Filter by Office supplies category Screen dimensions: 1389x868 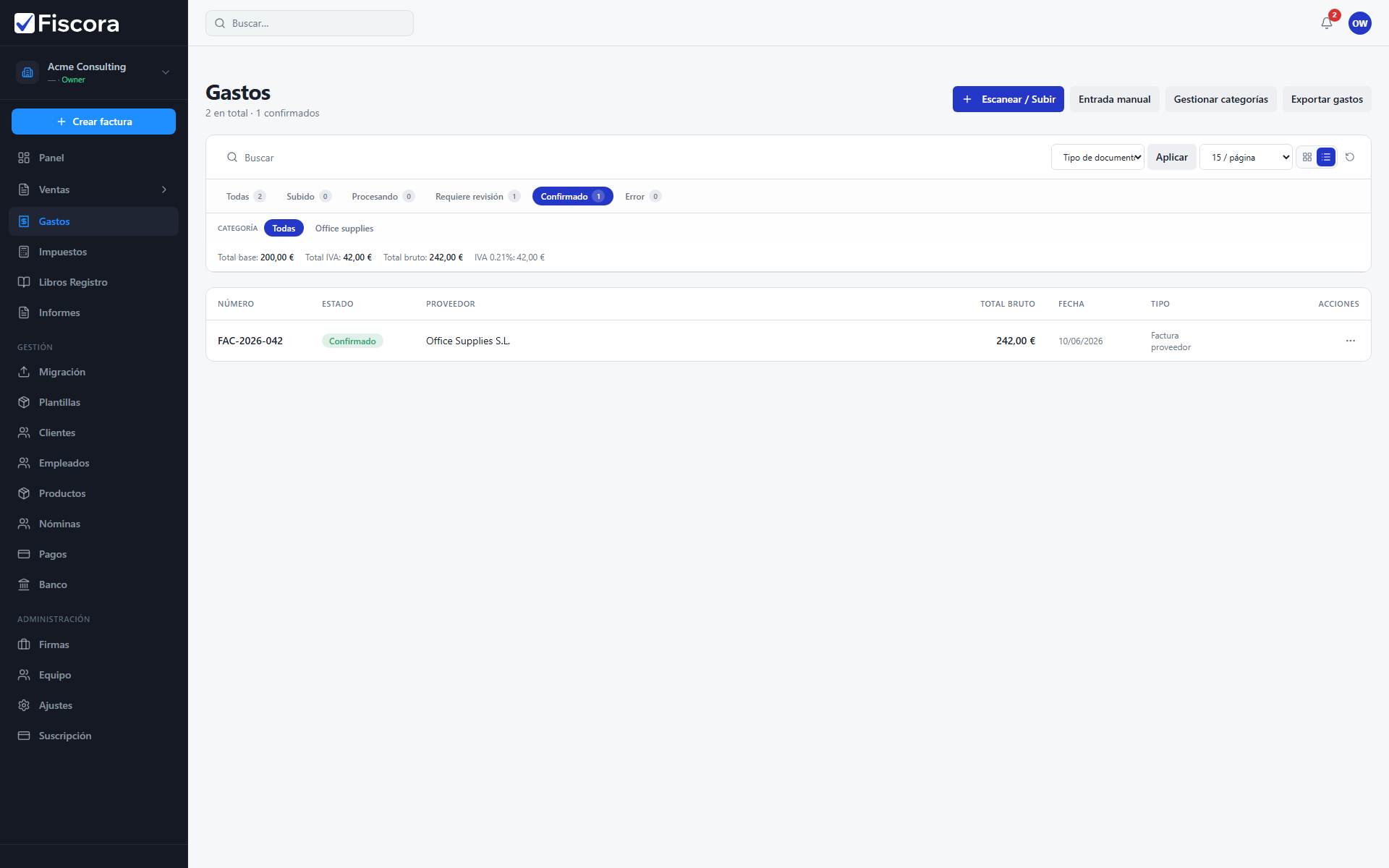[x=344, y=228]
